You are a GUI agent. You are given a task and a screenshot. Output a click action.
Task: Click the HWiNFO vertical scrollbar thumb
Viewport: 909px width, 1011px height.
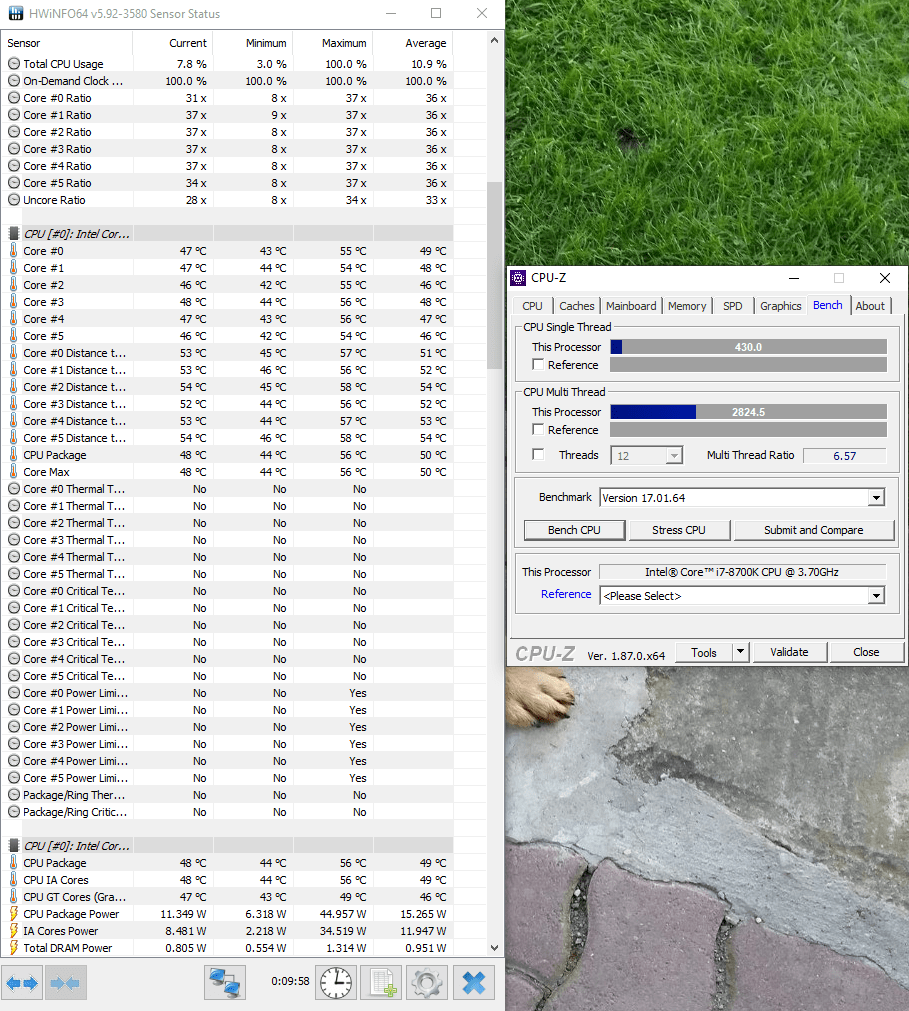[x=494, y=275]
